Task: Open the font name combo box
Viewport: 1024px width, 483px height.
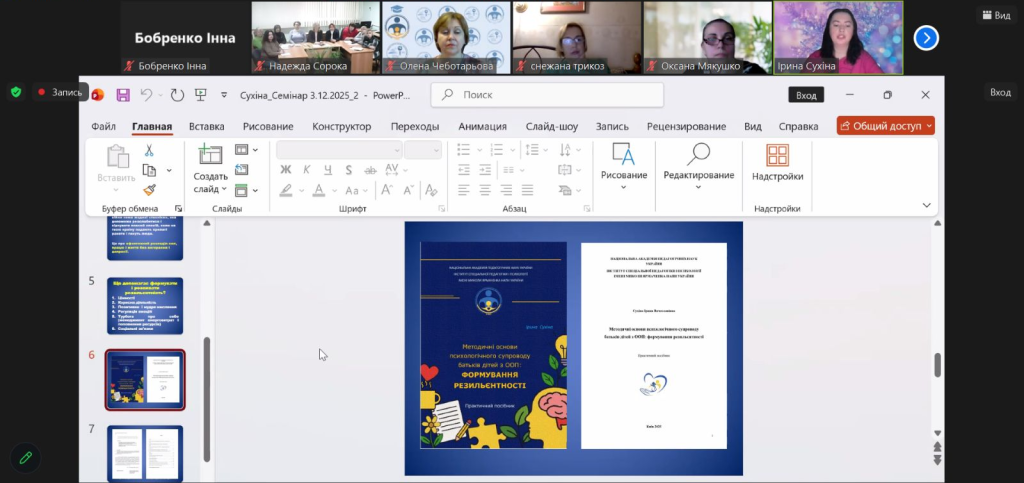Action: [x=337, y=150]
